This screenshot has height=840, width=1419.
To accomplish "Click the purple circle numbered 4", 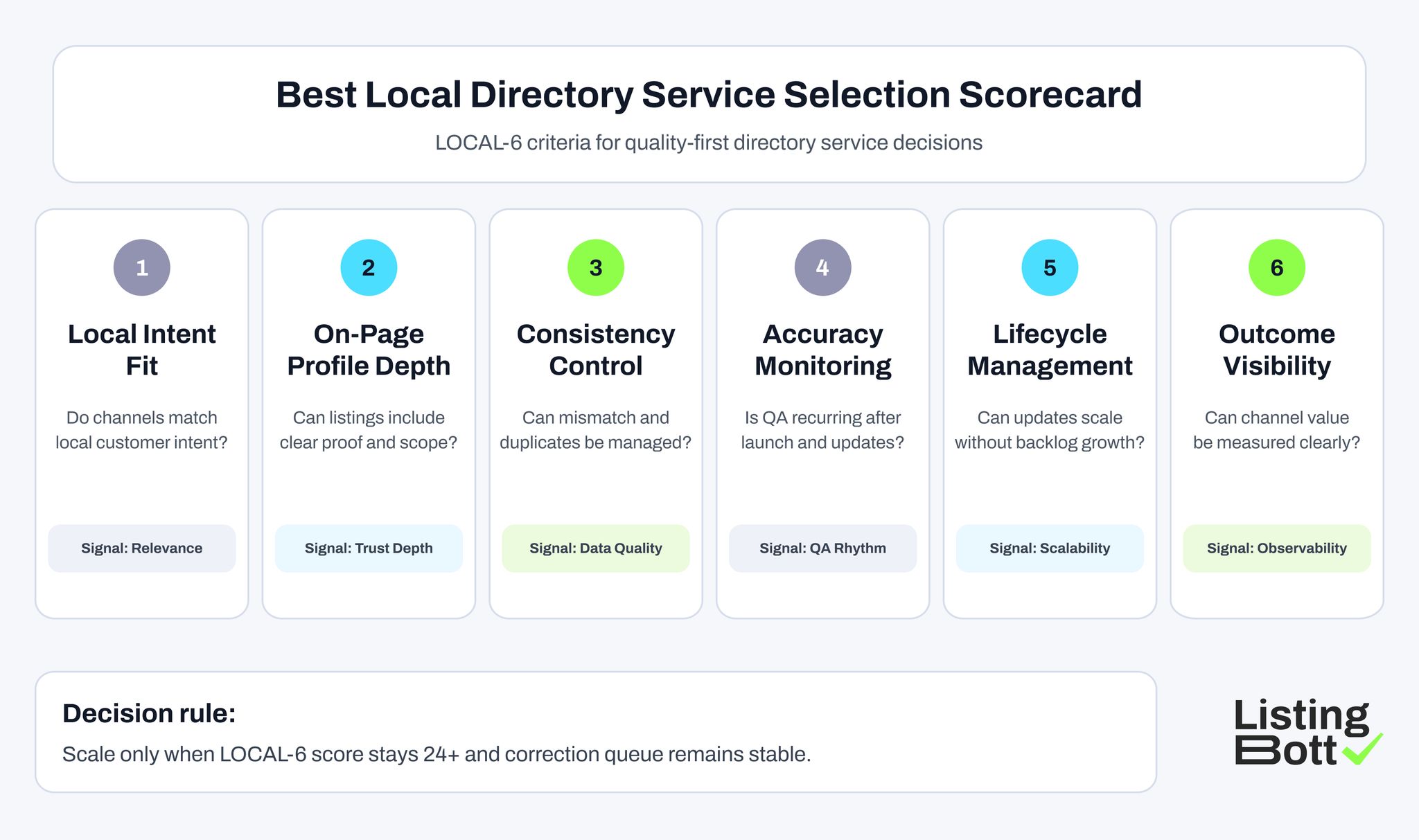I will [822, 267].
